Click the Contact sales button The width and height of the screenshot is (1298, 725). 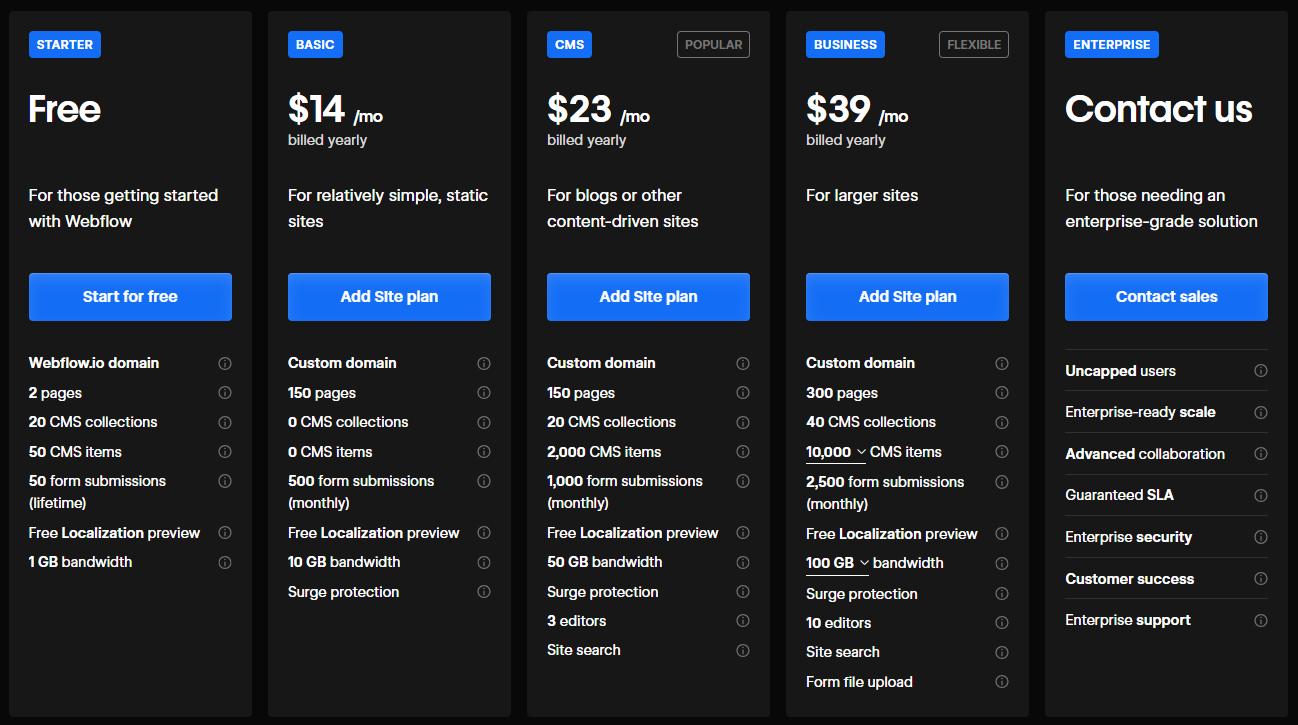[1166, 297]
